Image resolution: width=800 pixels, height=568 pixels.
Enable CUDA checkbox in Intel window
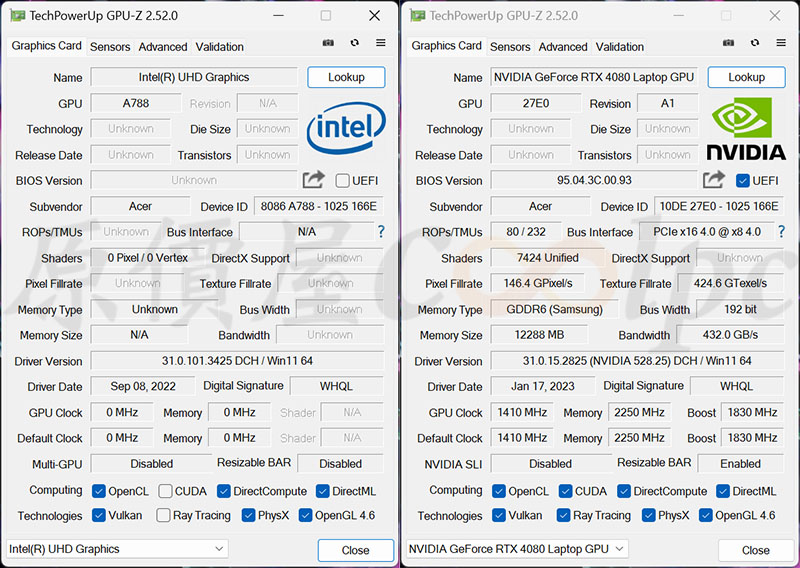click(163, 491)
